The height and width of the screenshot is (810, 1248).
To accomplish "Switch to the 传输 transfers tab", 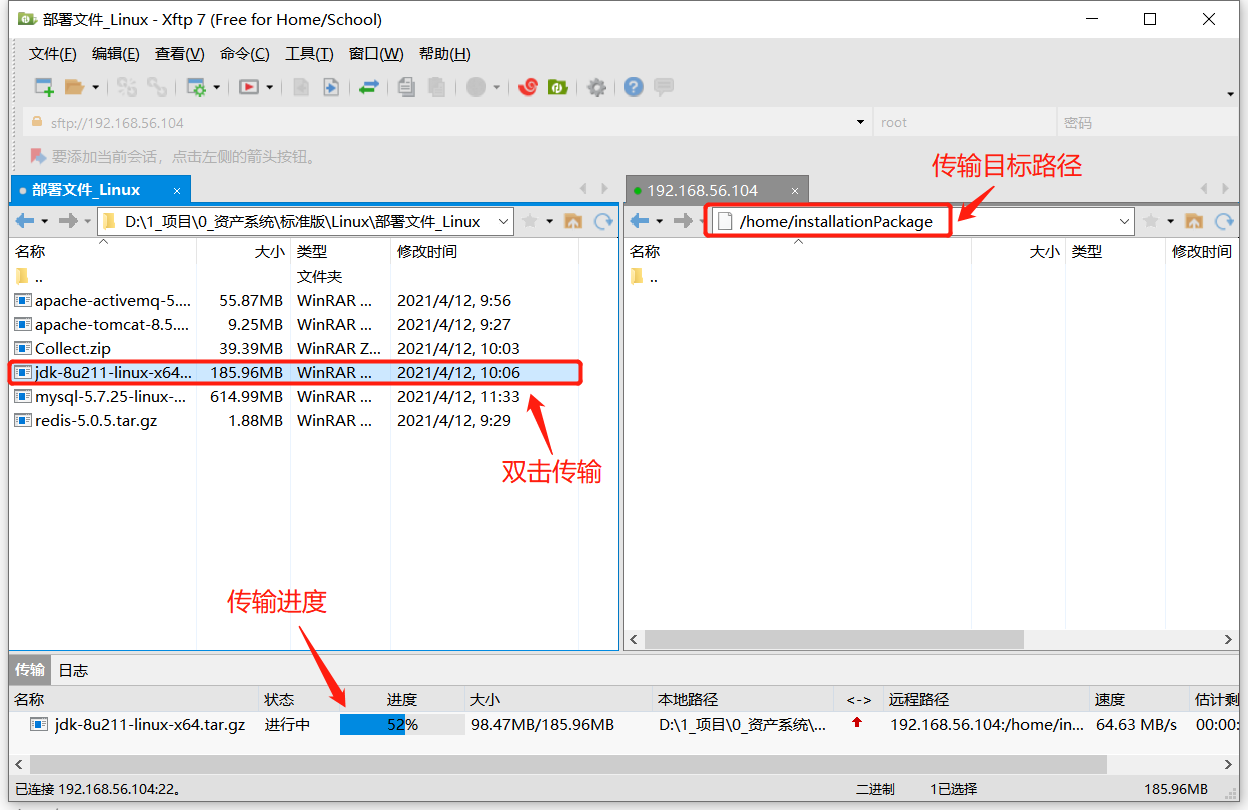I will point(30,670).
